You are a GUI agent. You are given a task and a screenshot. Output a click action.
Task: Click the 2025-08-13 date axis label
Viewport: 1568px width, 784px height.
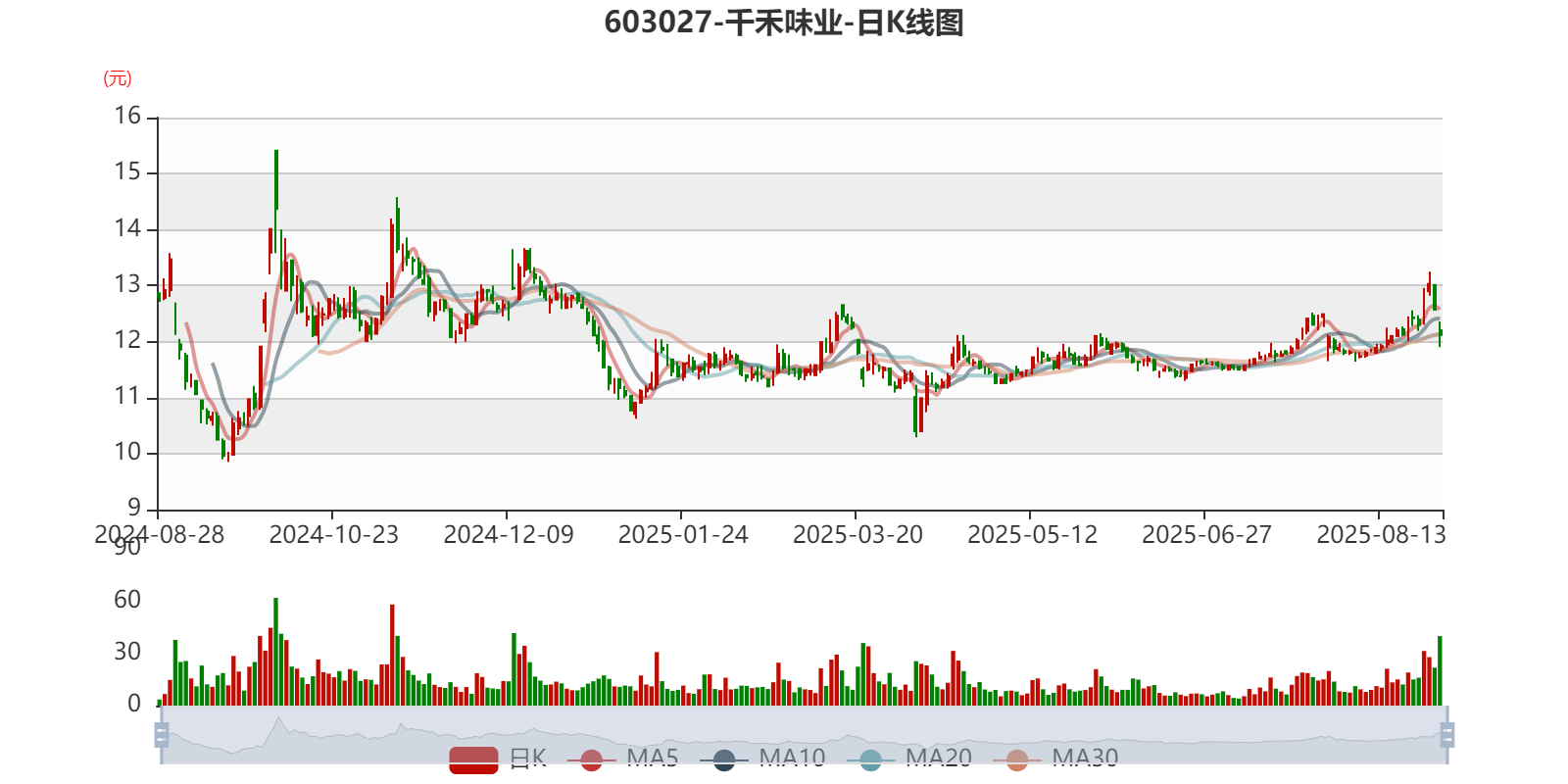click(1381, 534)
